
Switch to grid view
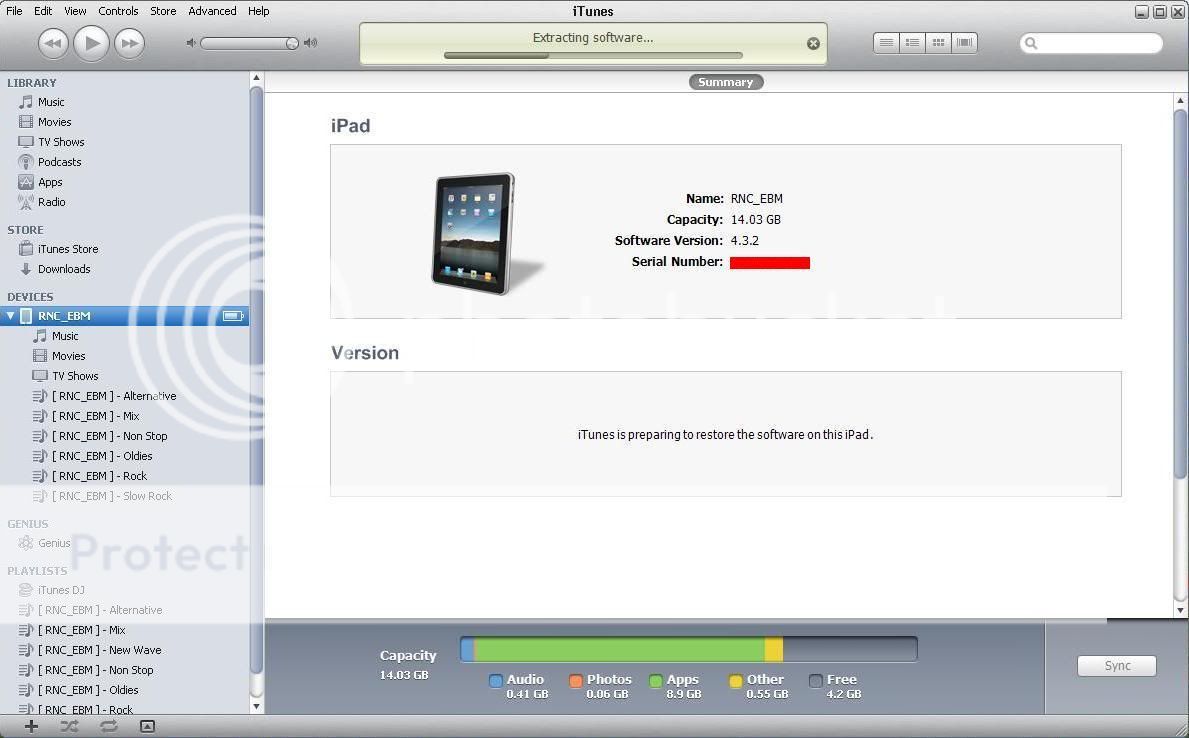[x=938, y=42]
